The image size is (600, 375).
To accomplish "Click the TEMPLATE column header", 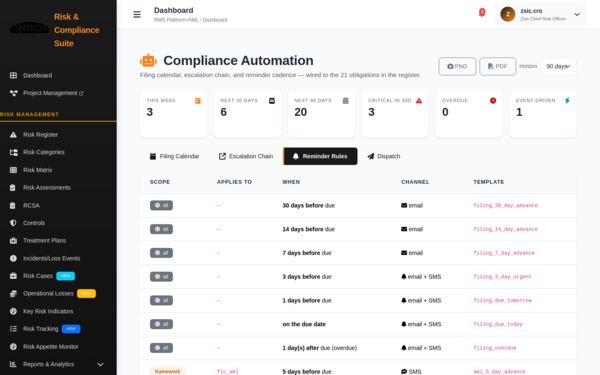I will point(488,182).
